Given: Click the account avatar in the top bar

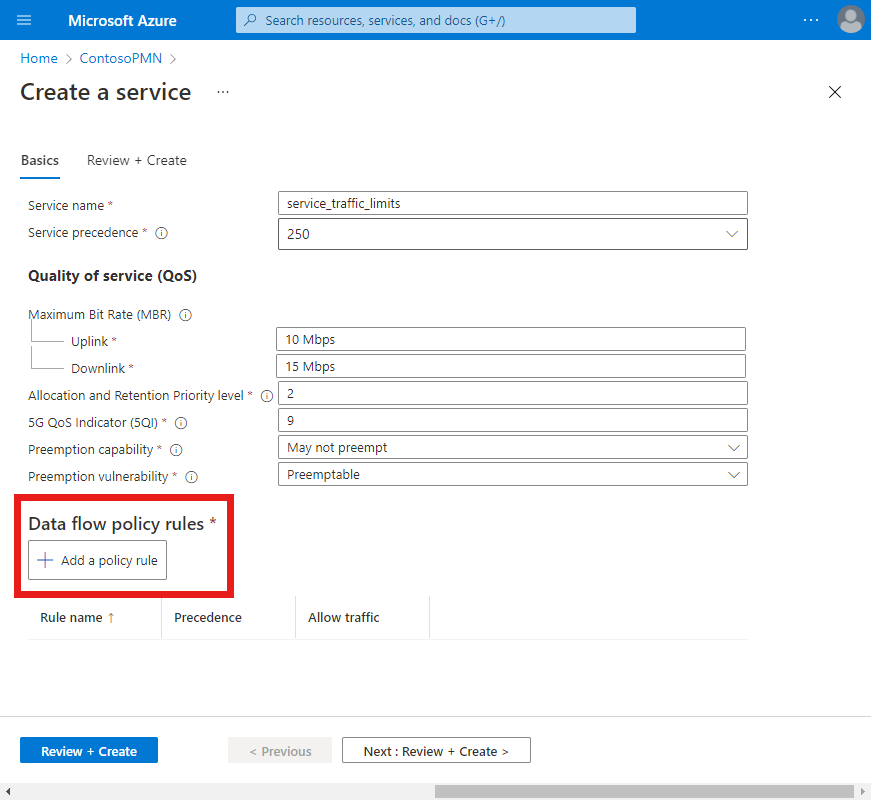Looking at the screenshot, I should coord(850,20).
